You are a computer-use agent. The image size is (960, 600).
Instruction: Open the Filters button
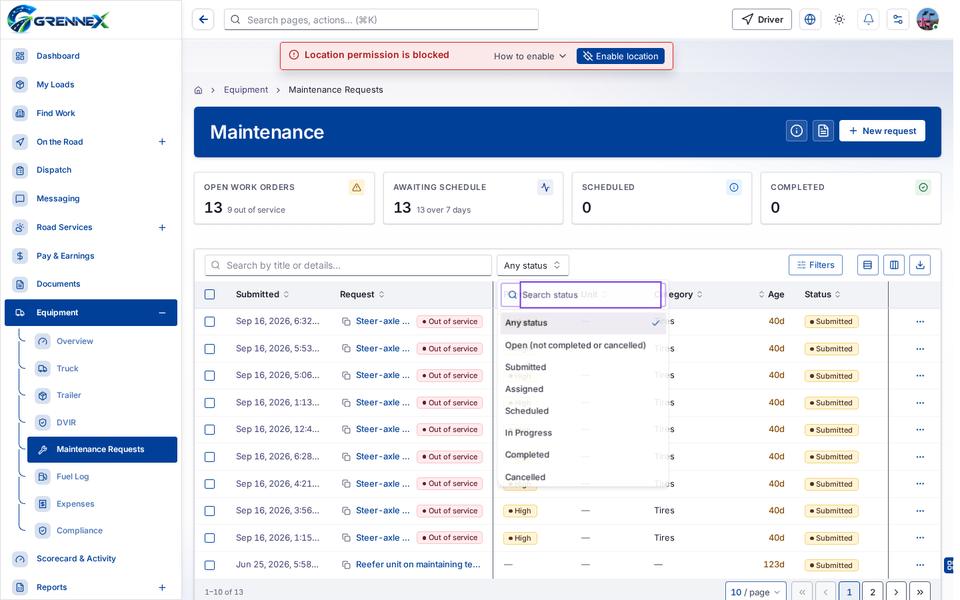pyautogui.click(x=816, y=265)
